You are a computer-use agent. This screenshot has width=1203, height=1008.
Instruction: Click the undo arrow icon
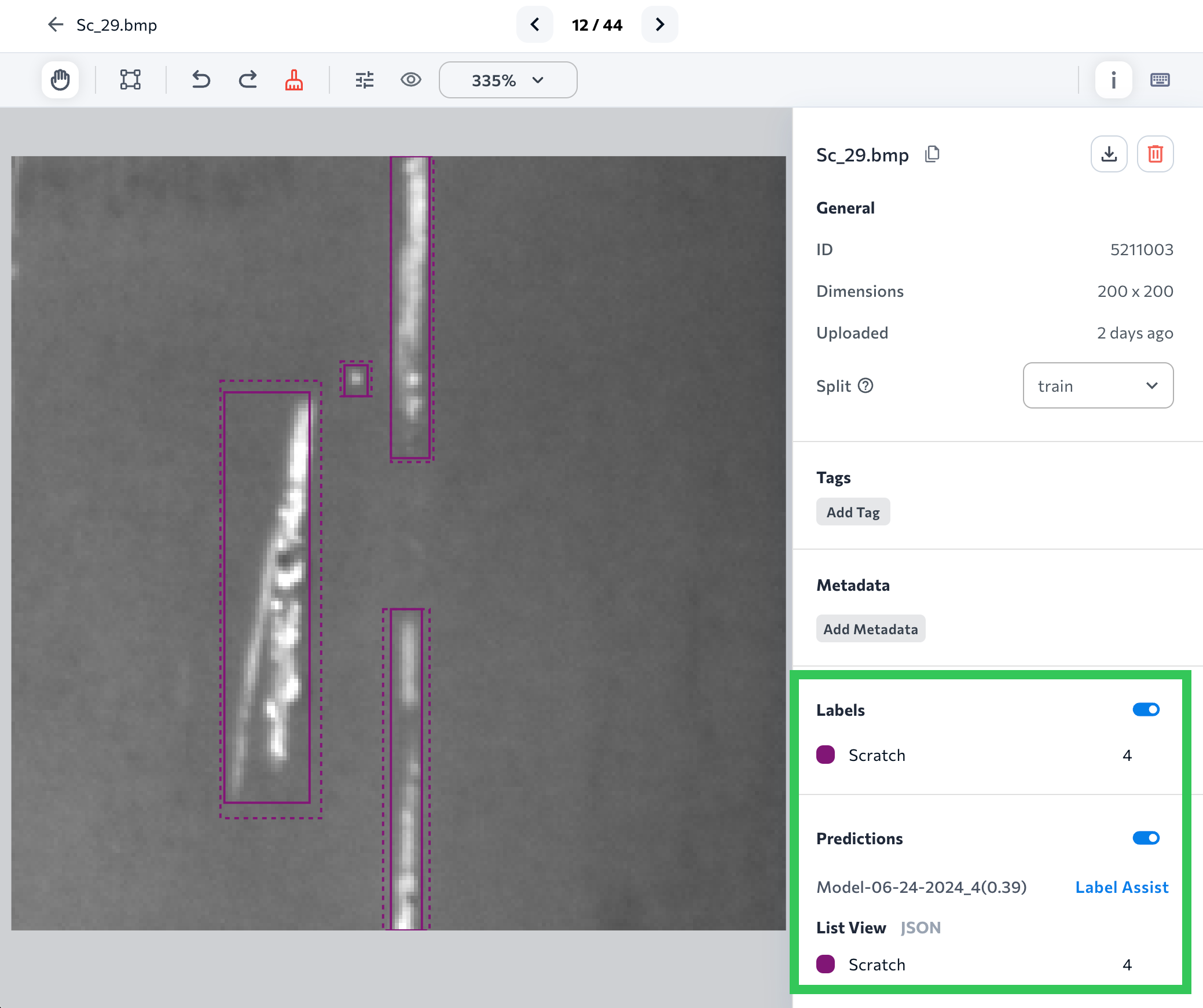(x=201, y=80)
